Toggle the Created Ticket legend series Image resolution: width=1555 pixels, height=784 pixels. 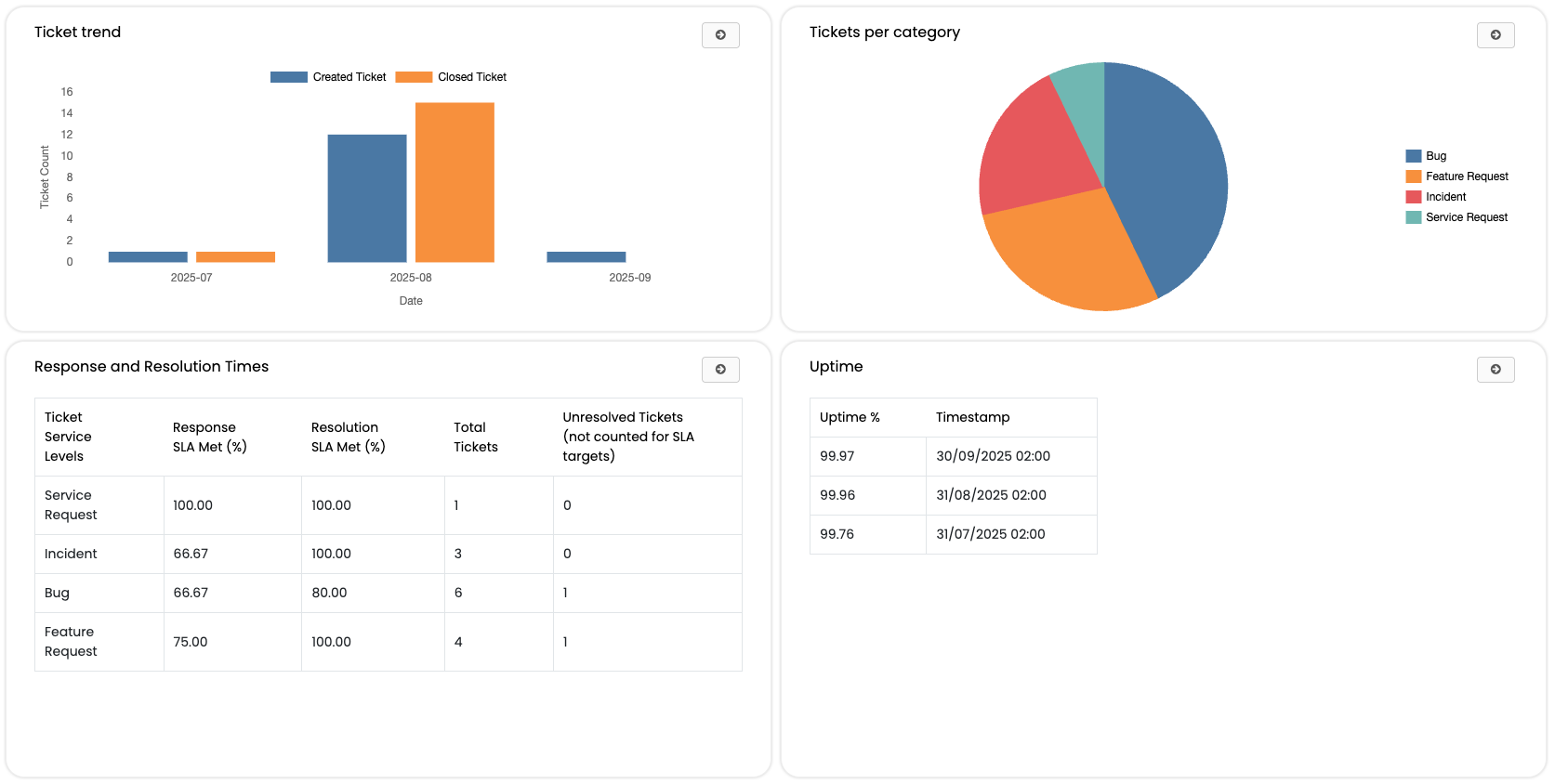[328, 77]
